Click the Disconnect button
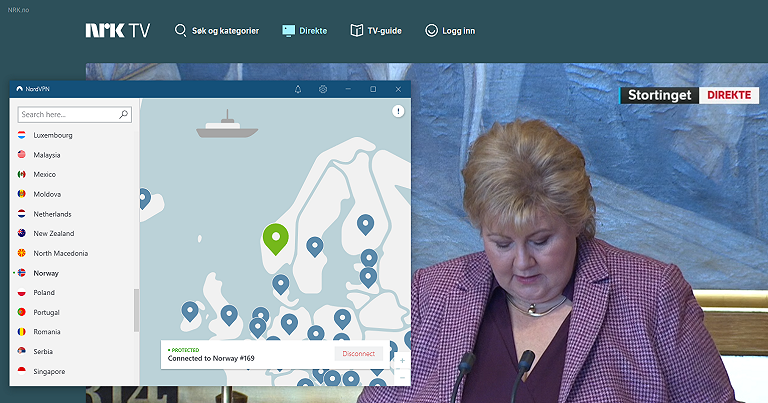768x403 pixels. (x=359, y=354)
